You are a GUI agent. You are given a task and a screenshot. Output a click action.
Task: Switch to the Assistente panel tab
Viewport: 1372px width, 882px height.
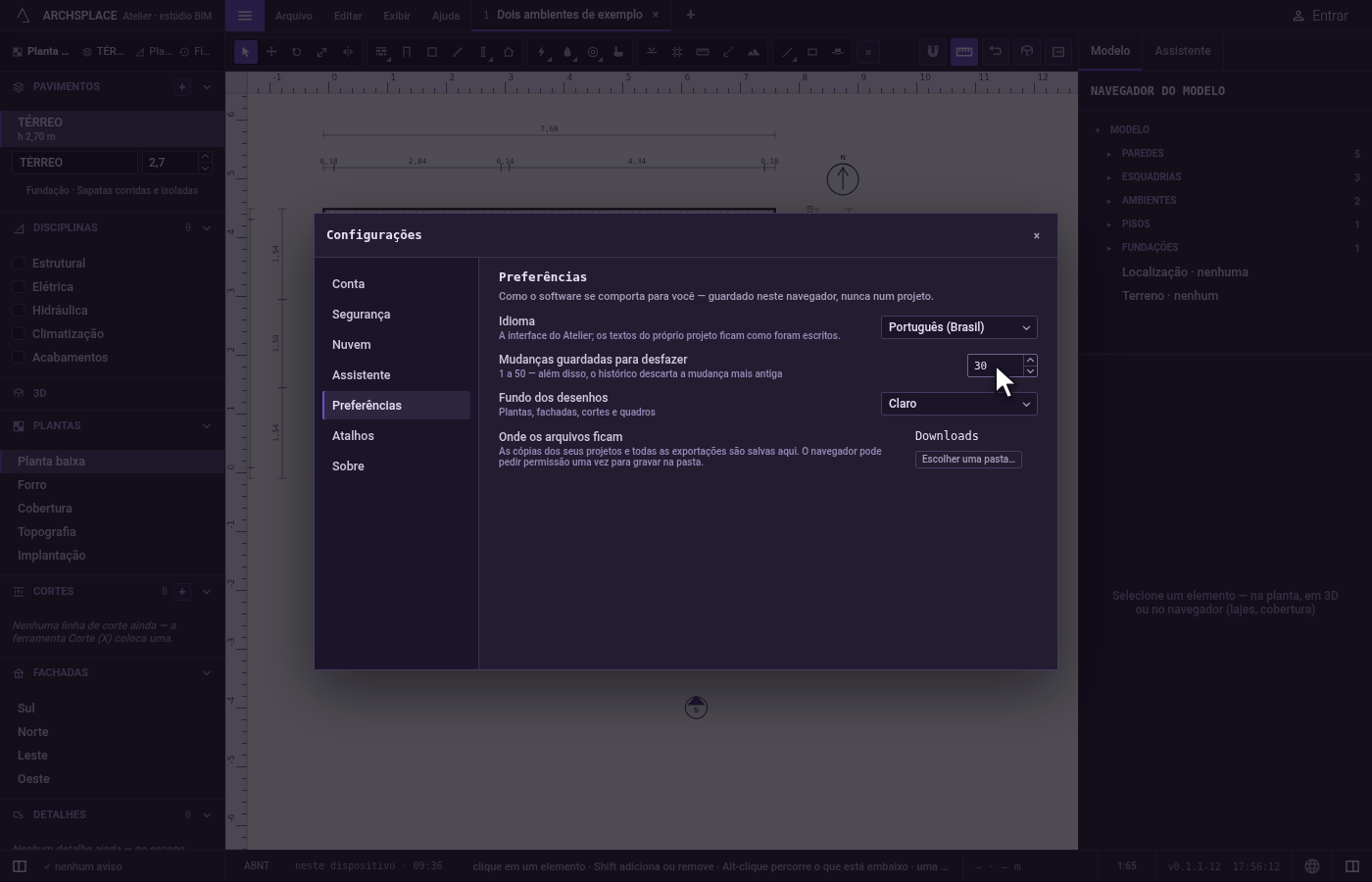pos(1182,51)
